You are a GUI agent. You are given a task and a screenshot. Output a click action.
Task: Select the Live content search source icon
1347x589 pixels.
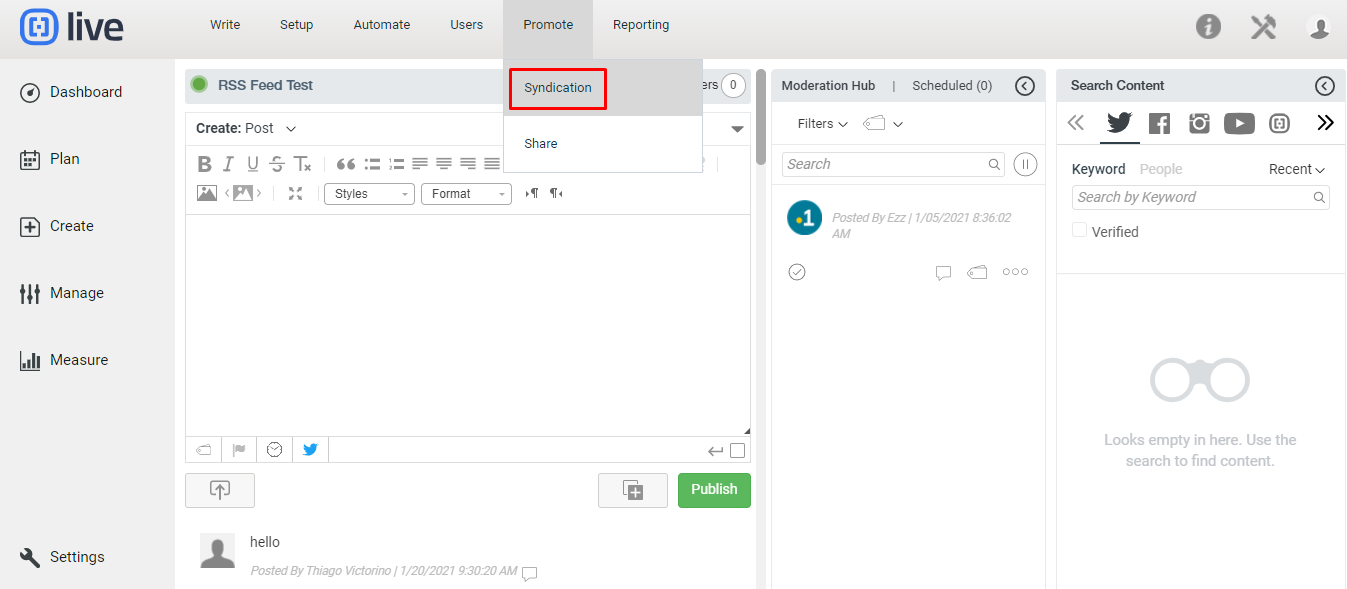[x=1279, y=123]
